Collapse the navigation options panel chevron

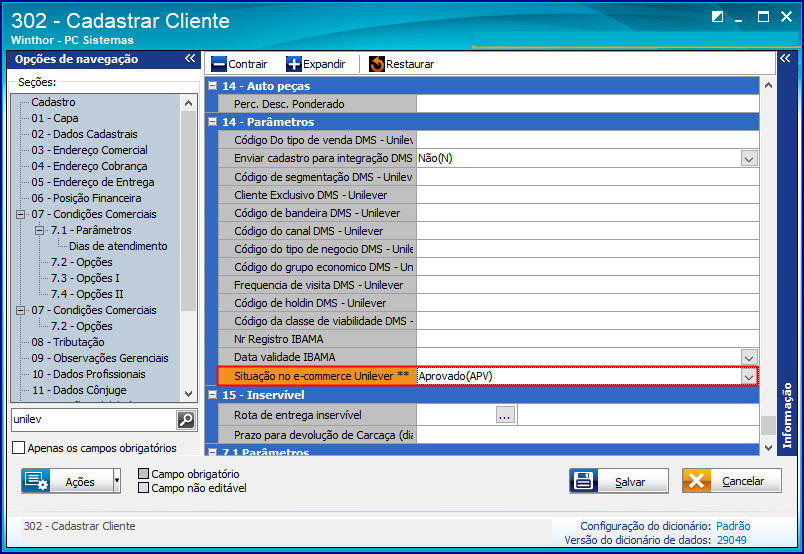click(x=190, y=58)
